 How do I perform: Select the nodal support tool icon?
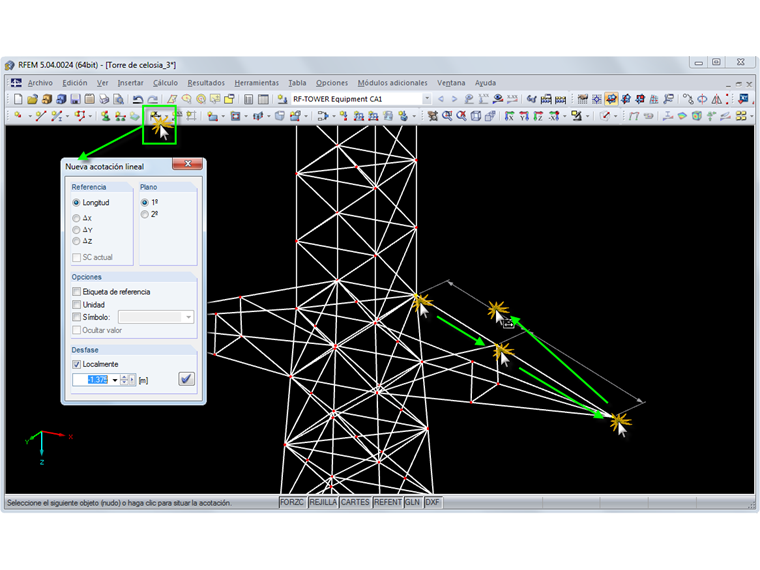coord(105,116)
